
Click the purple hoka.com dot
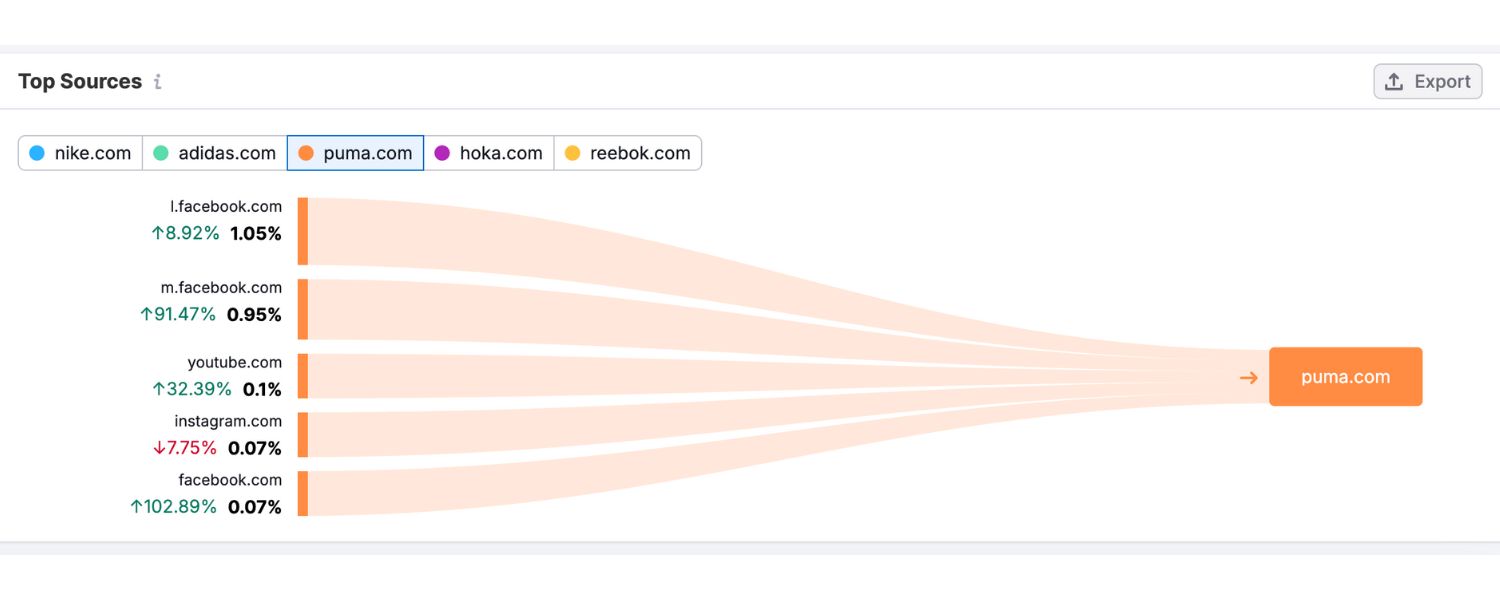tap(442, 153)
